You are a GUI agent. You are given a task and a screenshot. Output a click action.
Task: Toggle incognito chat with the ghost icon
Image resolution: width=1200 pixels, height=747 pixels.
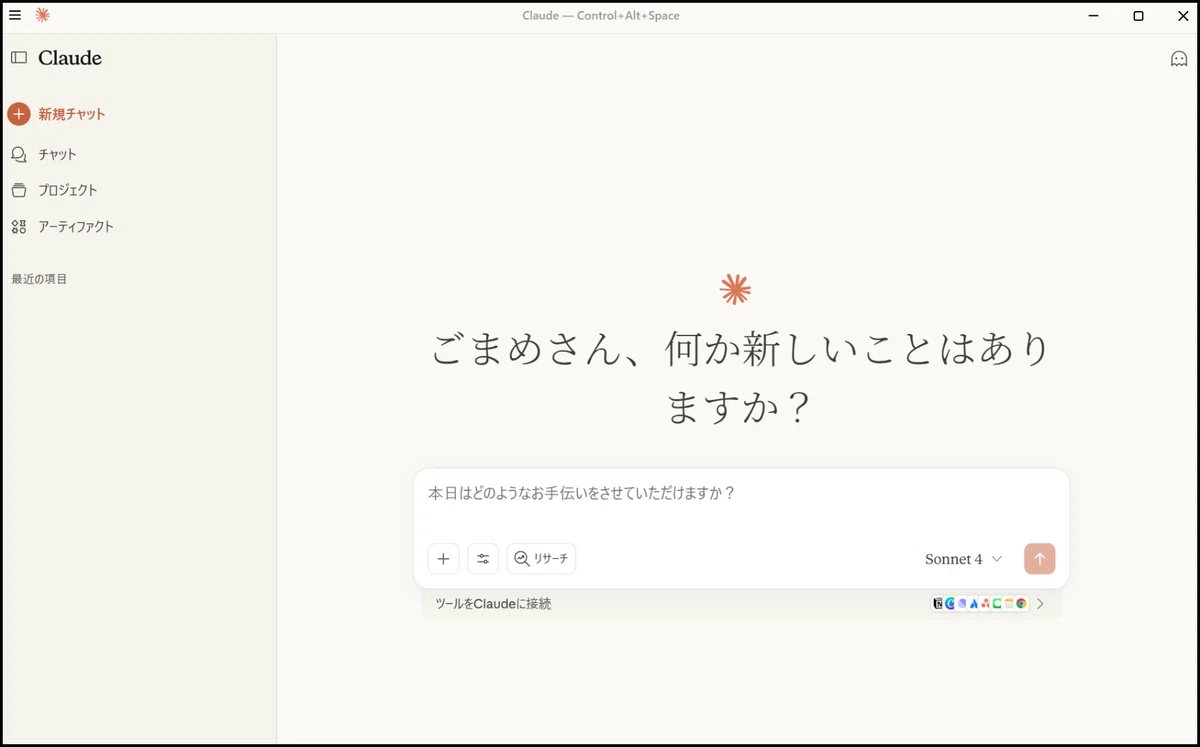(x=1179, y=59)
